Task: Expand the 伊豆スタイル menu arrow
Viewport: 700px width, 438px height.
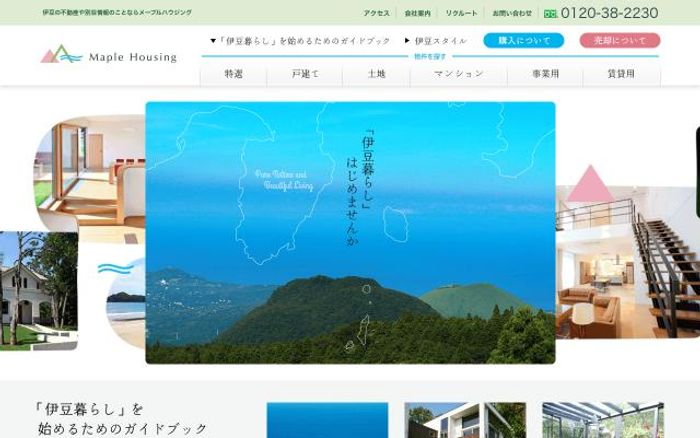Action: click(x=406, y=41)
